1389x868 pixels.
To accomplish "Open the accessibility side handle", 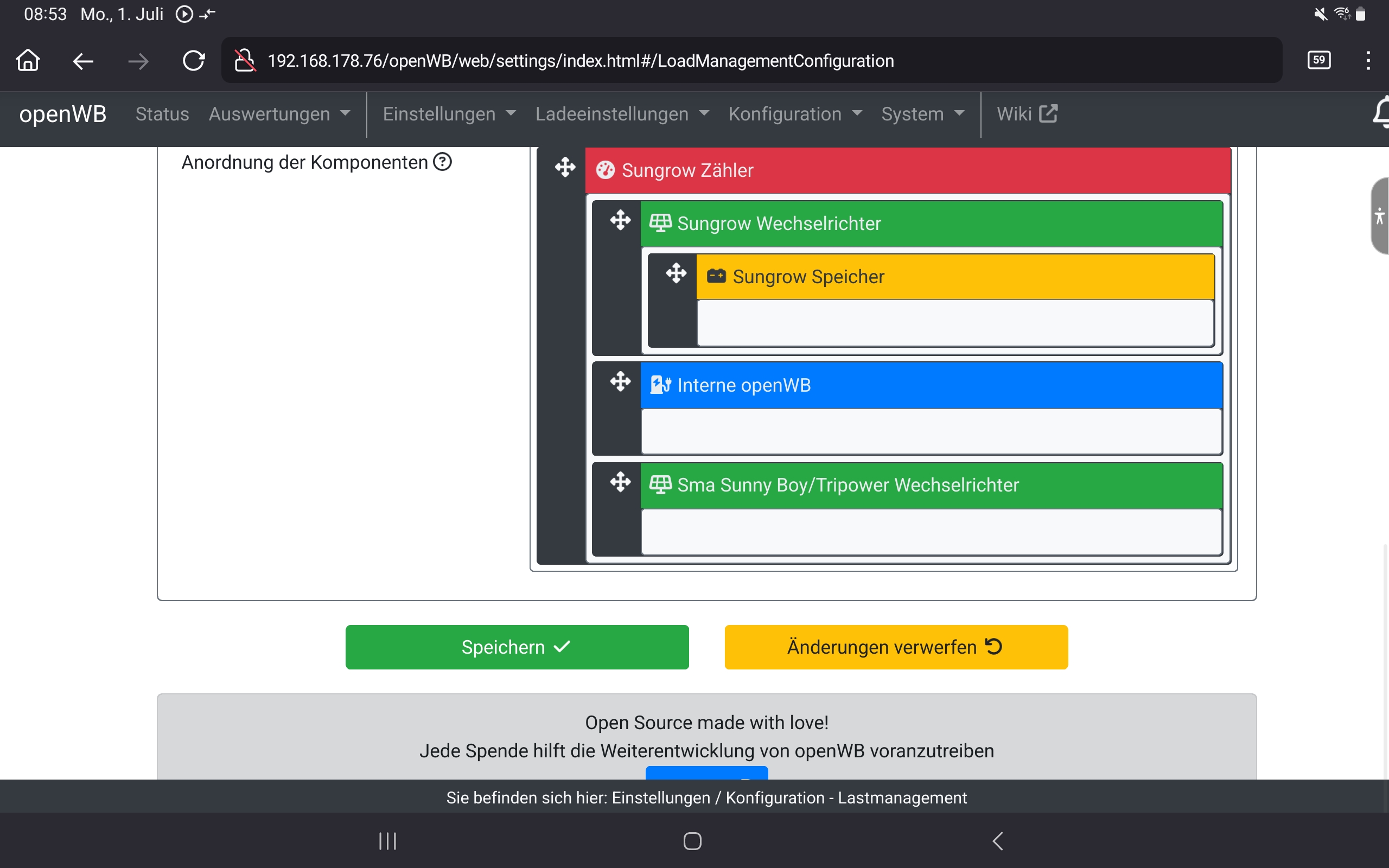I will point(1379,216).
